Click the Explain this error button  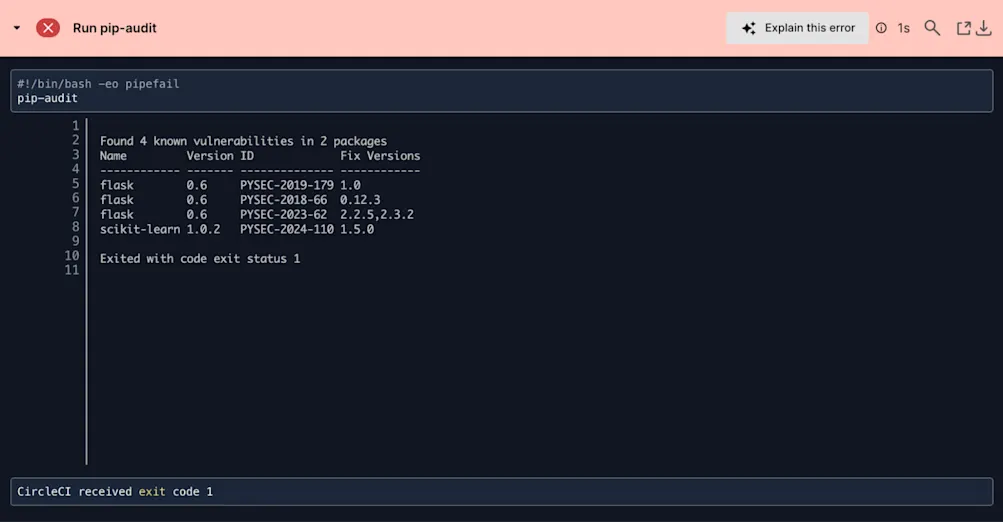pos(797,28)
